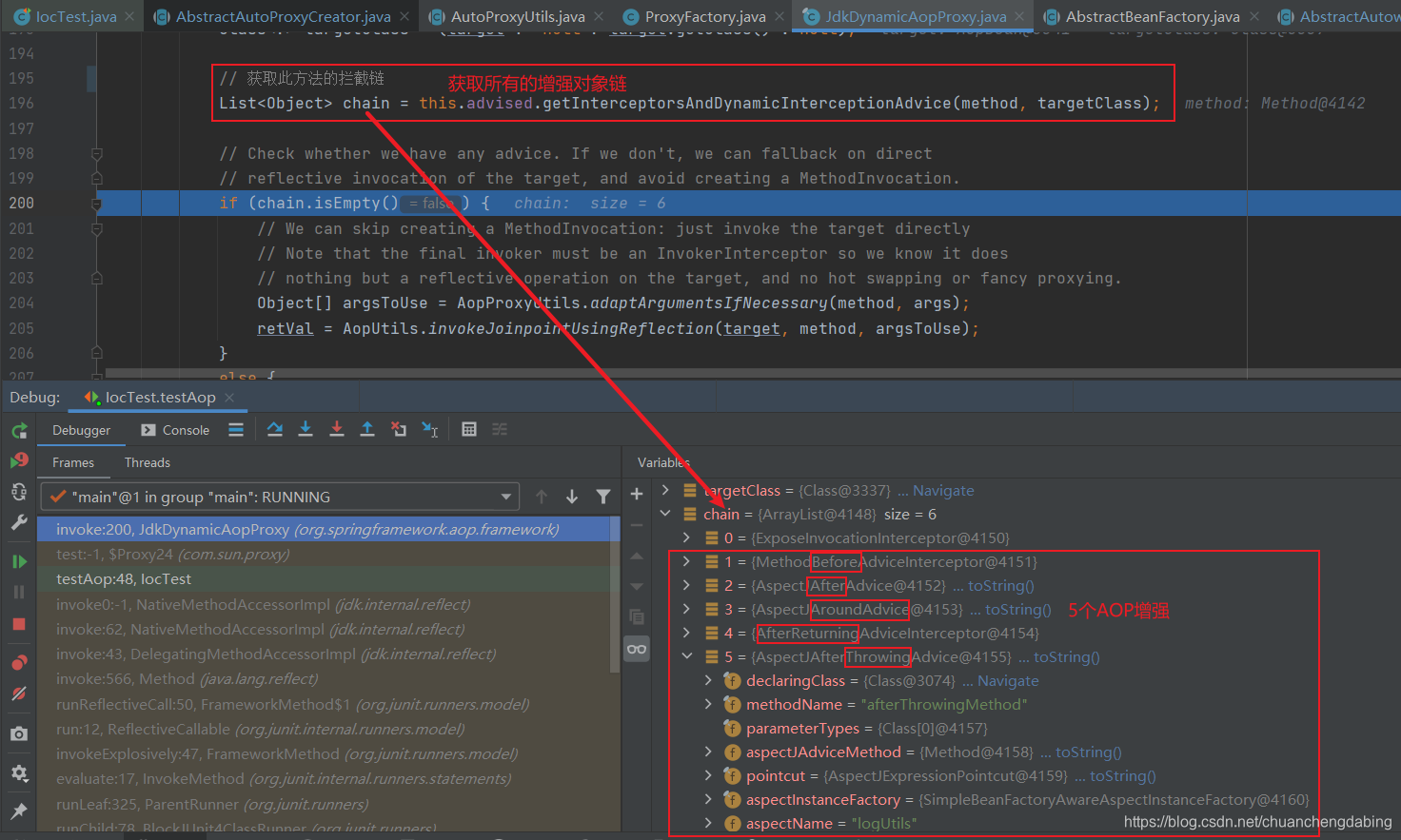Click toString() link for AspectJAroundAdvice
This screenshot has height=840, width=1401.
(x=1017, y=610)
